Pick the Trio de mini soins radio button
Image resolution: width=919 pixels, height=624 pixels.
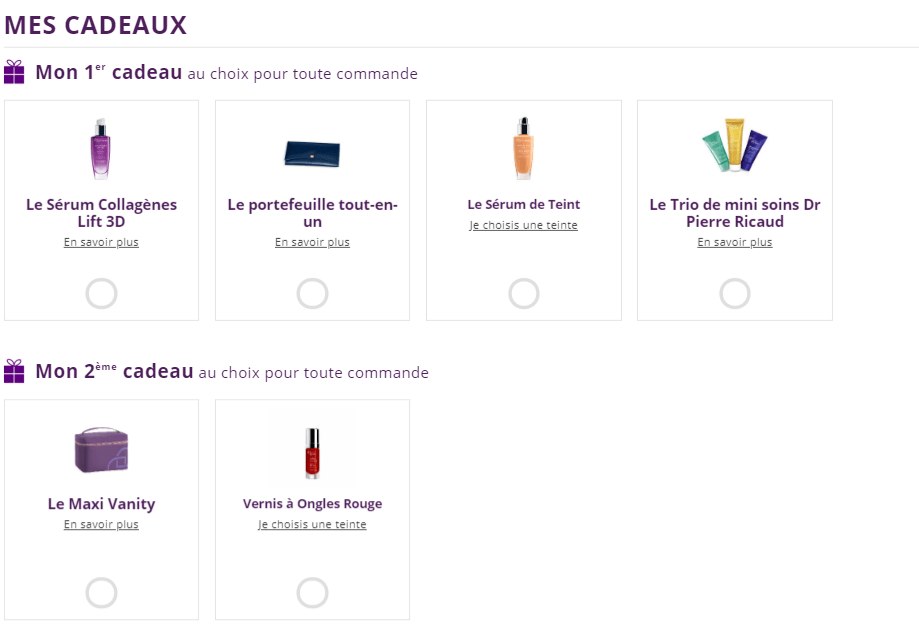735,293
